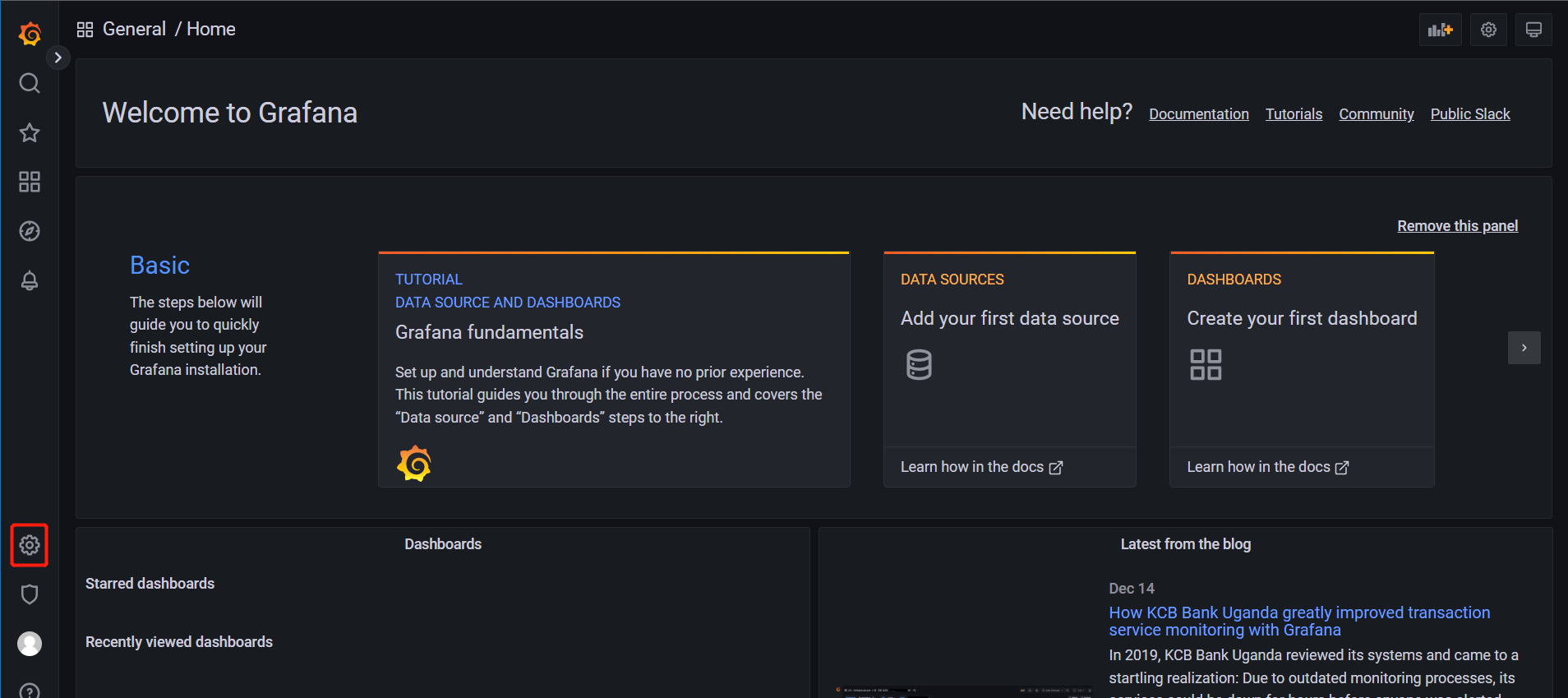
Task: Open the Server Admin shield icon
Action: coord(30,594)
